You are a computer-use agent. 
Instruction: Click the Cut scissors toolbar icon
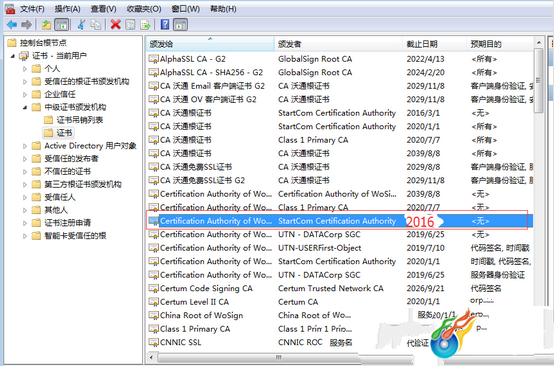81,25
